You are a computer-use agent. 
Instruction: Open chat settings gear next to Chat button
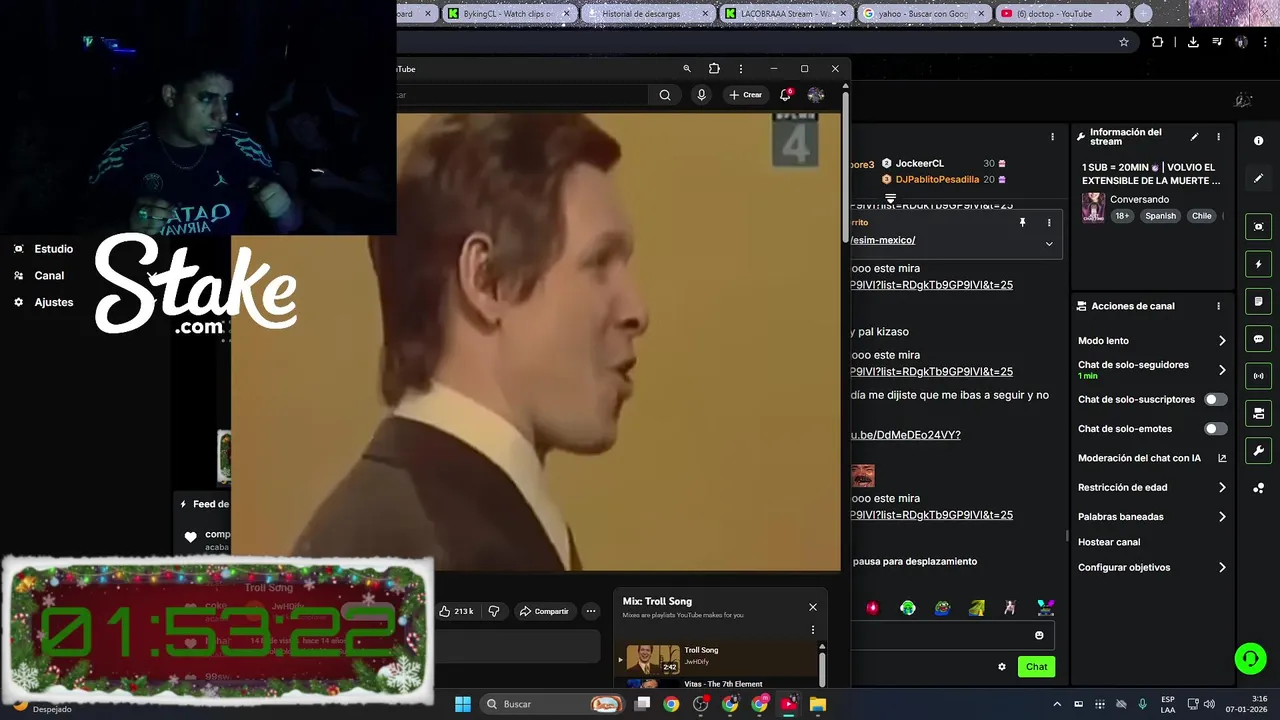point(1002,667)
